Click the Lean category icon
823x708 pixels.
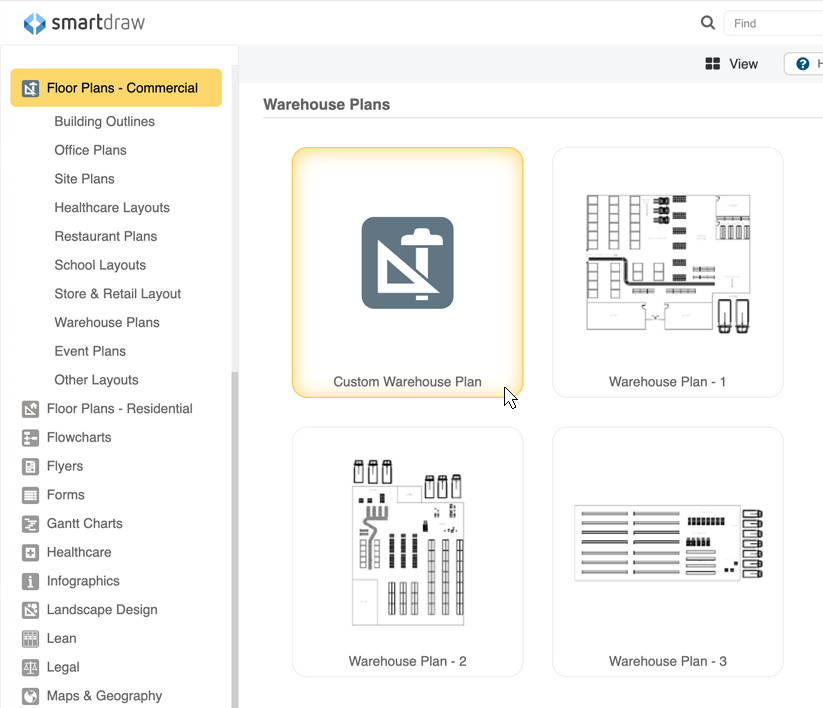pyautogui.click(x=30, y=638)
